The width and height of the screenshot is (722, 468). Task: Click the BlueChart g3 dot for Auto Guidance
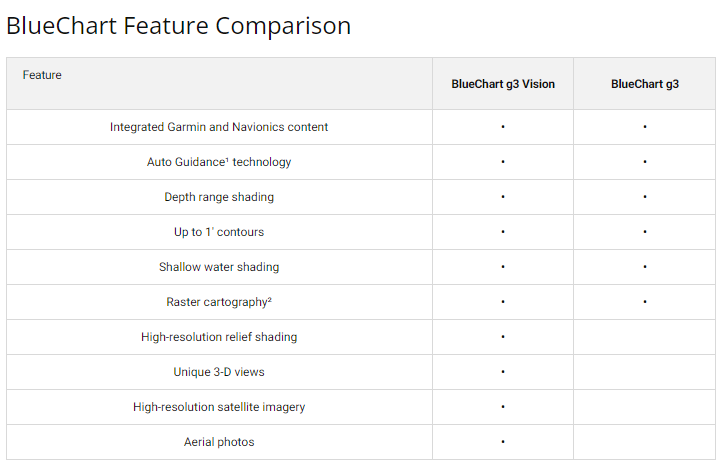(x=645, y=162)
